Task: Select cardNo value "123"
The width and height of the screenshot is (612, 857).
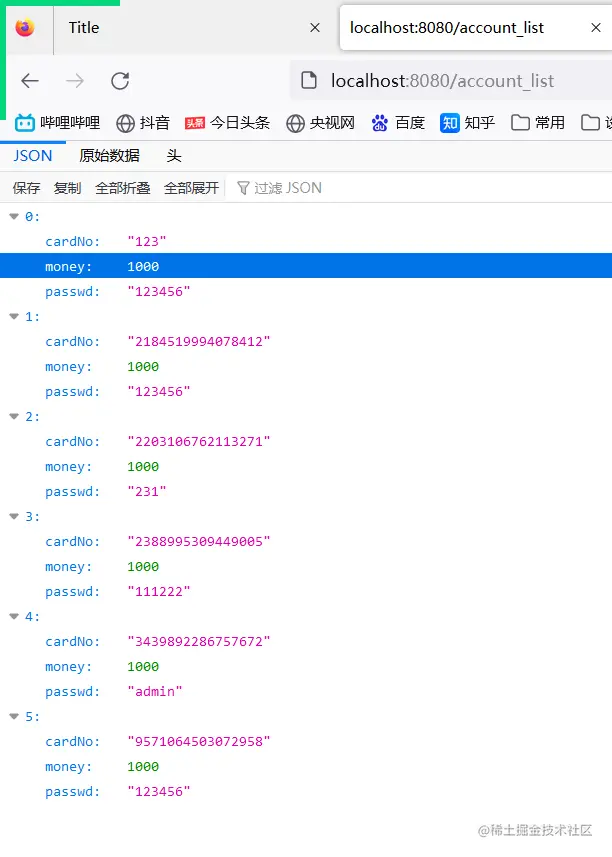Action: pos(147,241)
